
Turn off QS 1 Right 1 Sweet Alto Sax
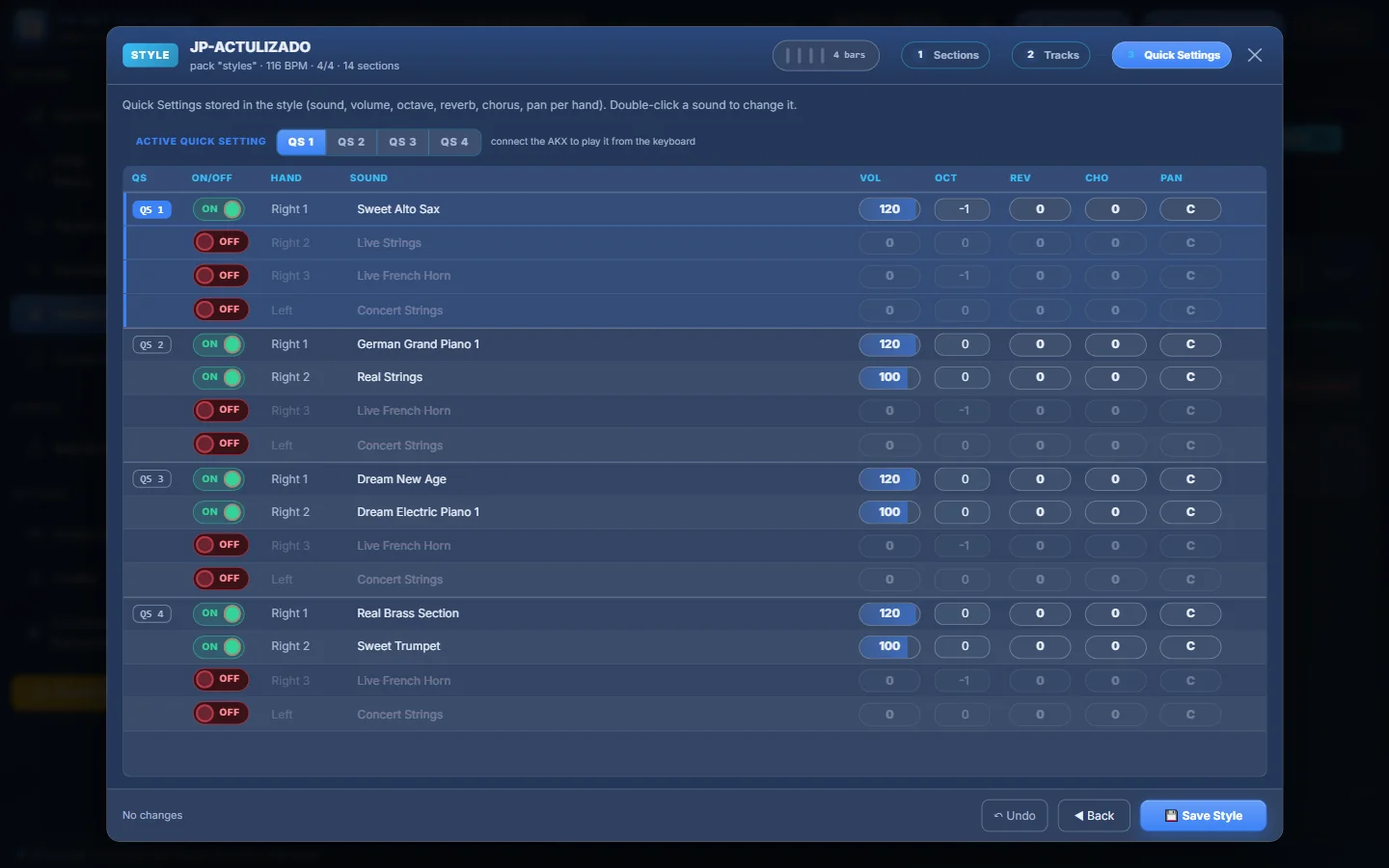[x=219, y=209]
